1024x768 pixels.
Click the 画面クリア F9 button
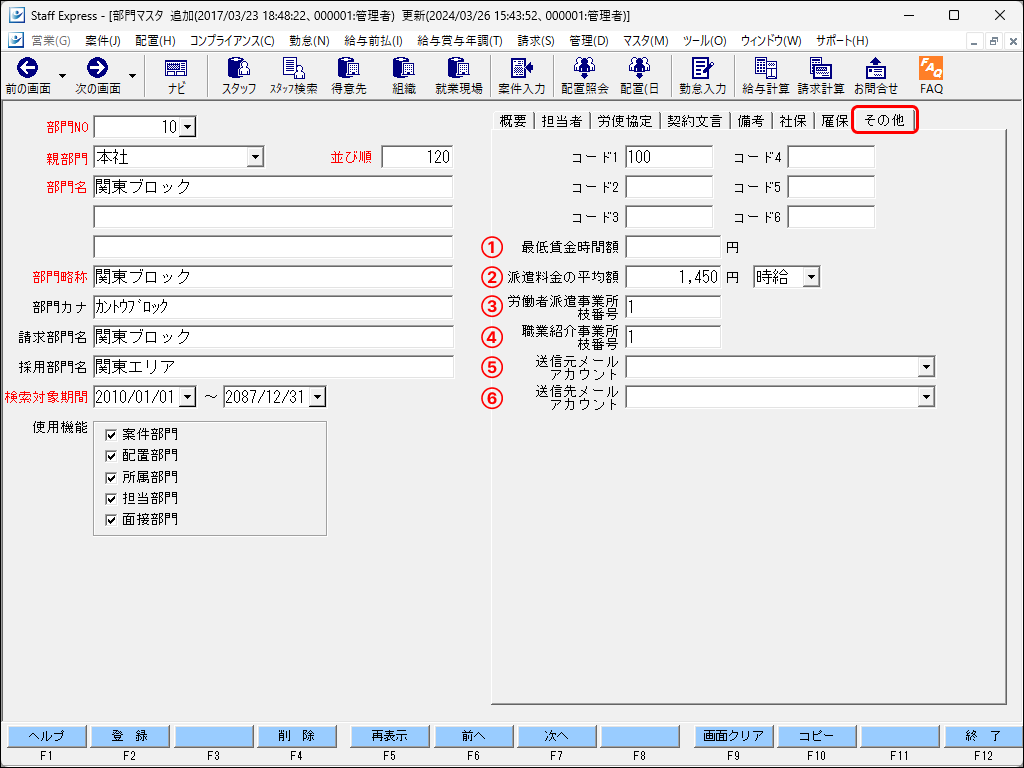tap(733, 736)
